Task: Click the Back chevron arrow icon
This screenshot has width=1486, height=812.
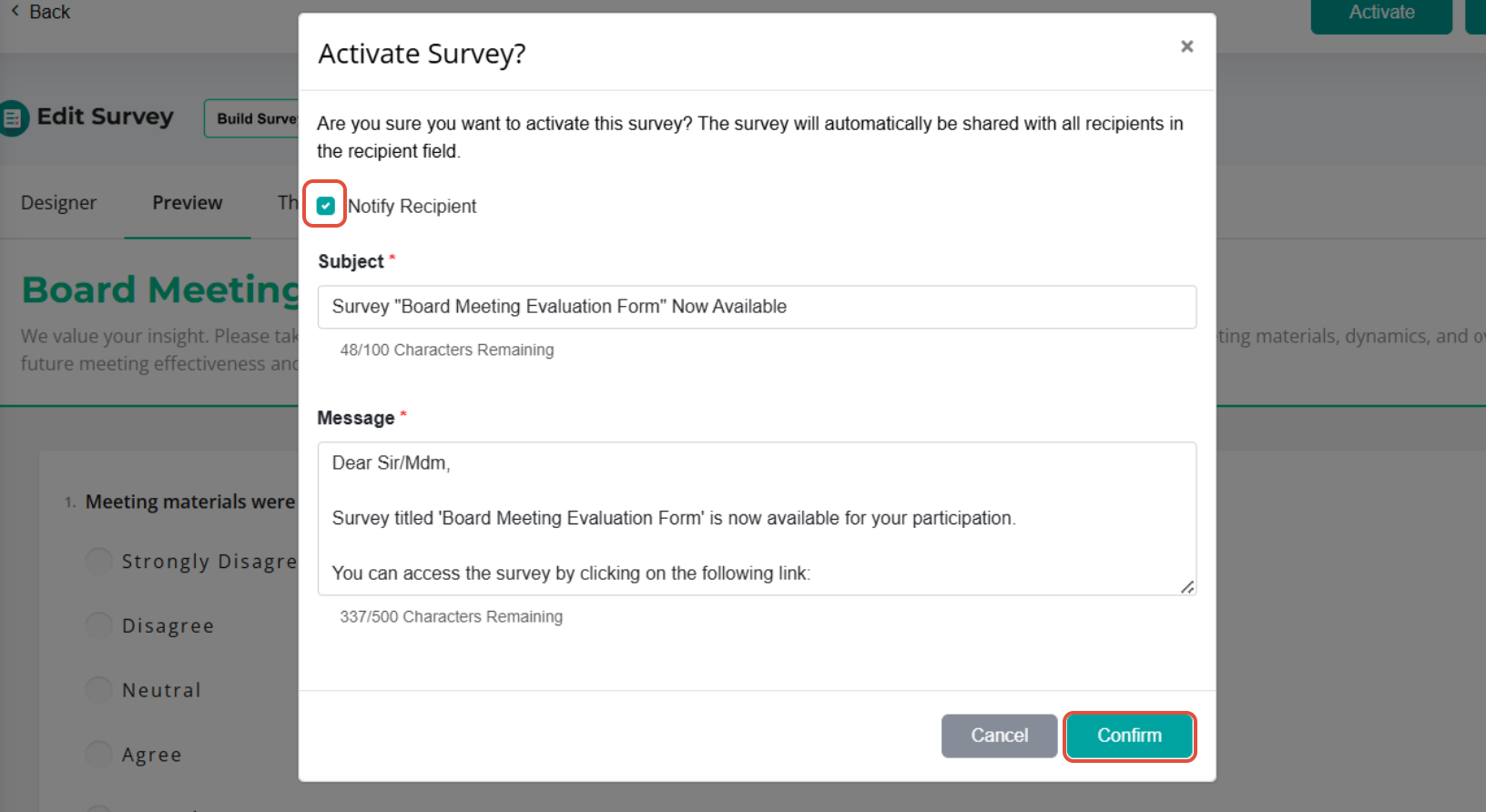Action: [15, 11]
